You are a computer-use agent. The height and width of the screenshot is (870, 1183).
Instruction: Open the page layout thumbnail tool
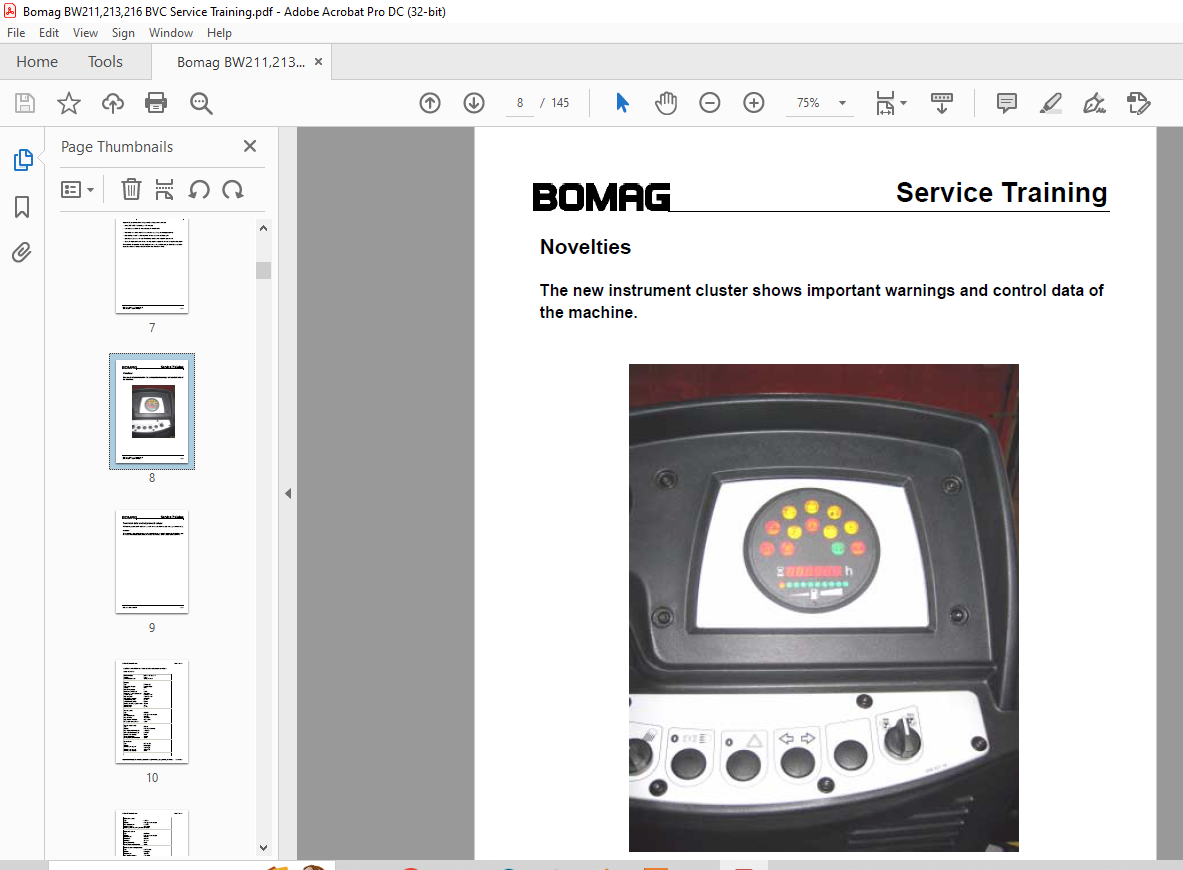click(x=164, y=189)
